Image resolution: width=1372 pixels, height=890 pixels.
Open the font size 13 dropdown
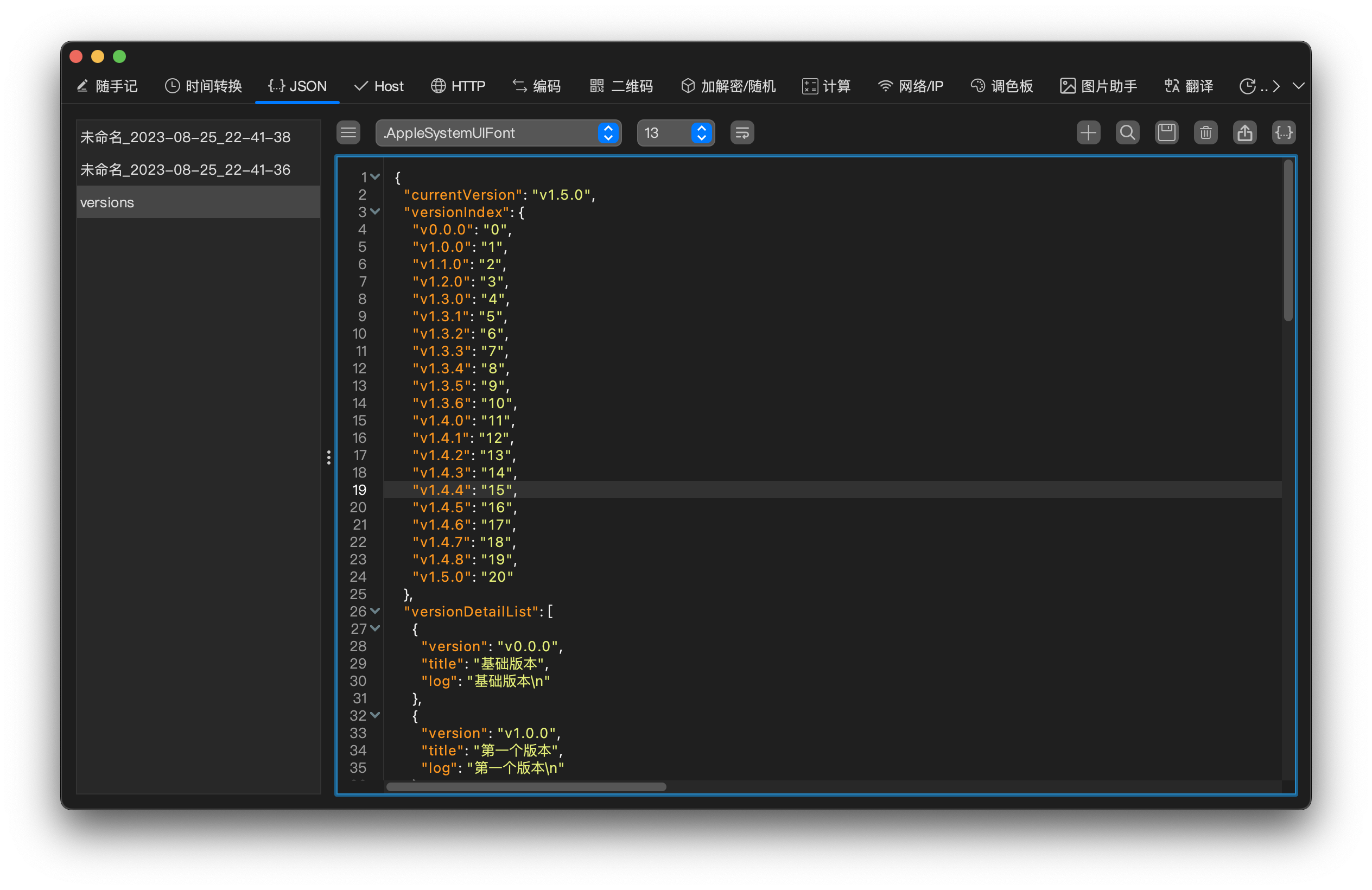pos(676,133)
